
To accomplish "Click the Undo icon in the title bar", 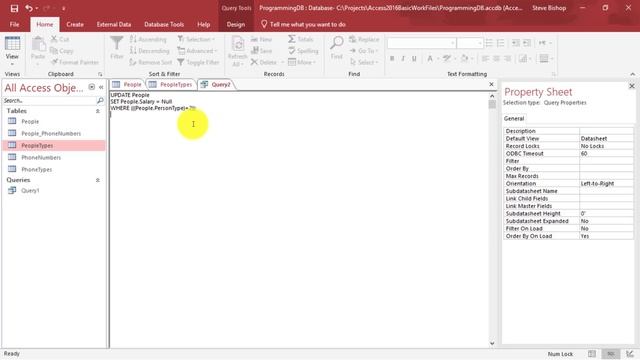I will [29, 8].
